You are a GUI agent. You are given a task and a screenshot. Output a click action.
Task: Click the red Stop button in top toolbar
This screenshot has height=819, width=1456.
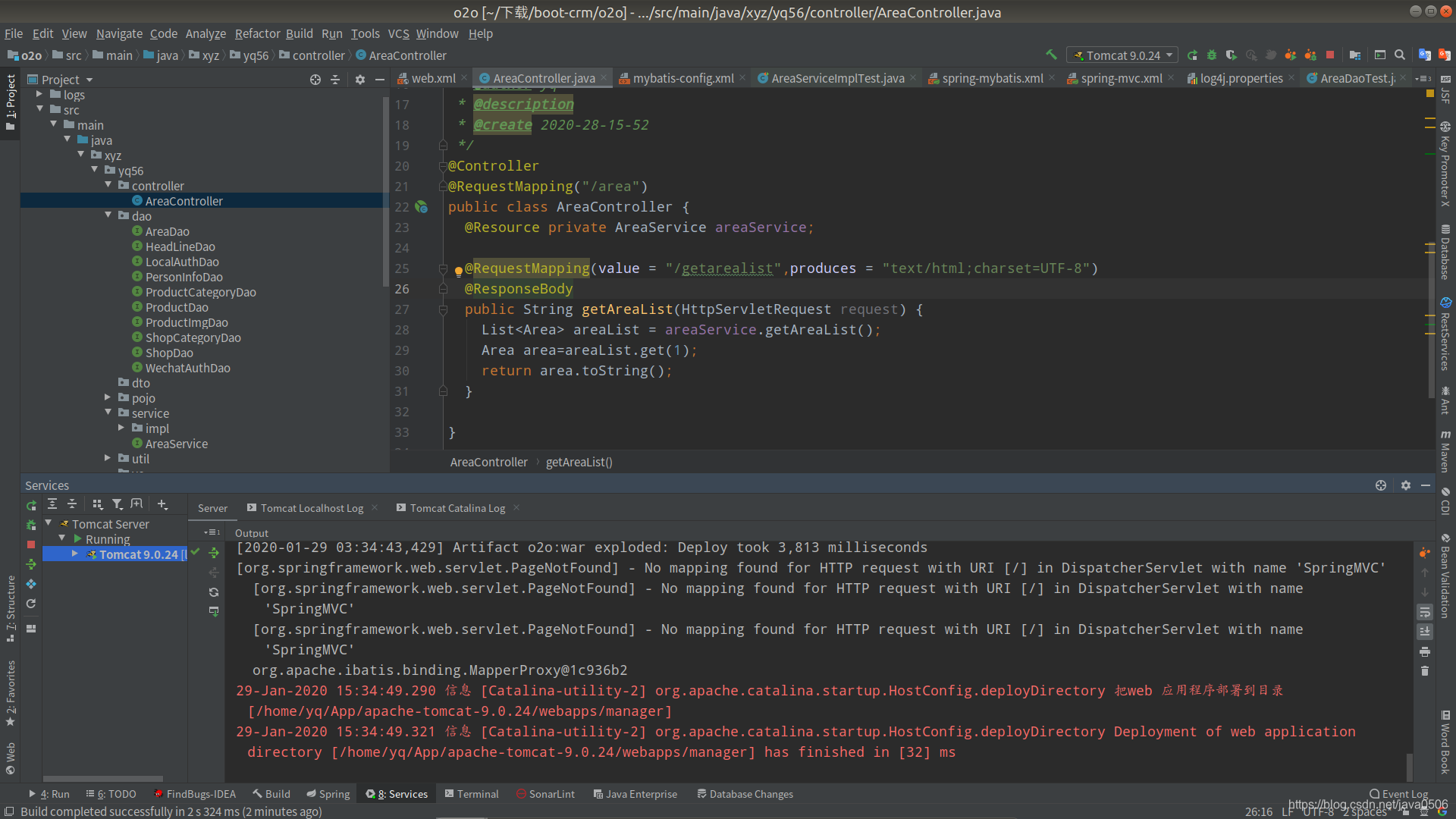[x=1330, y=55]
